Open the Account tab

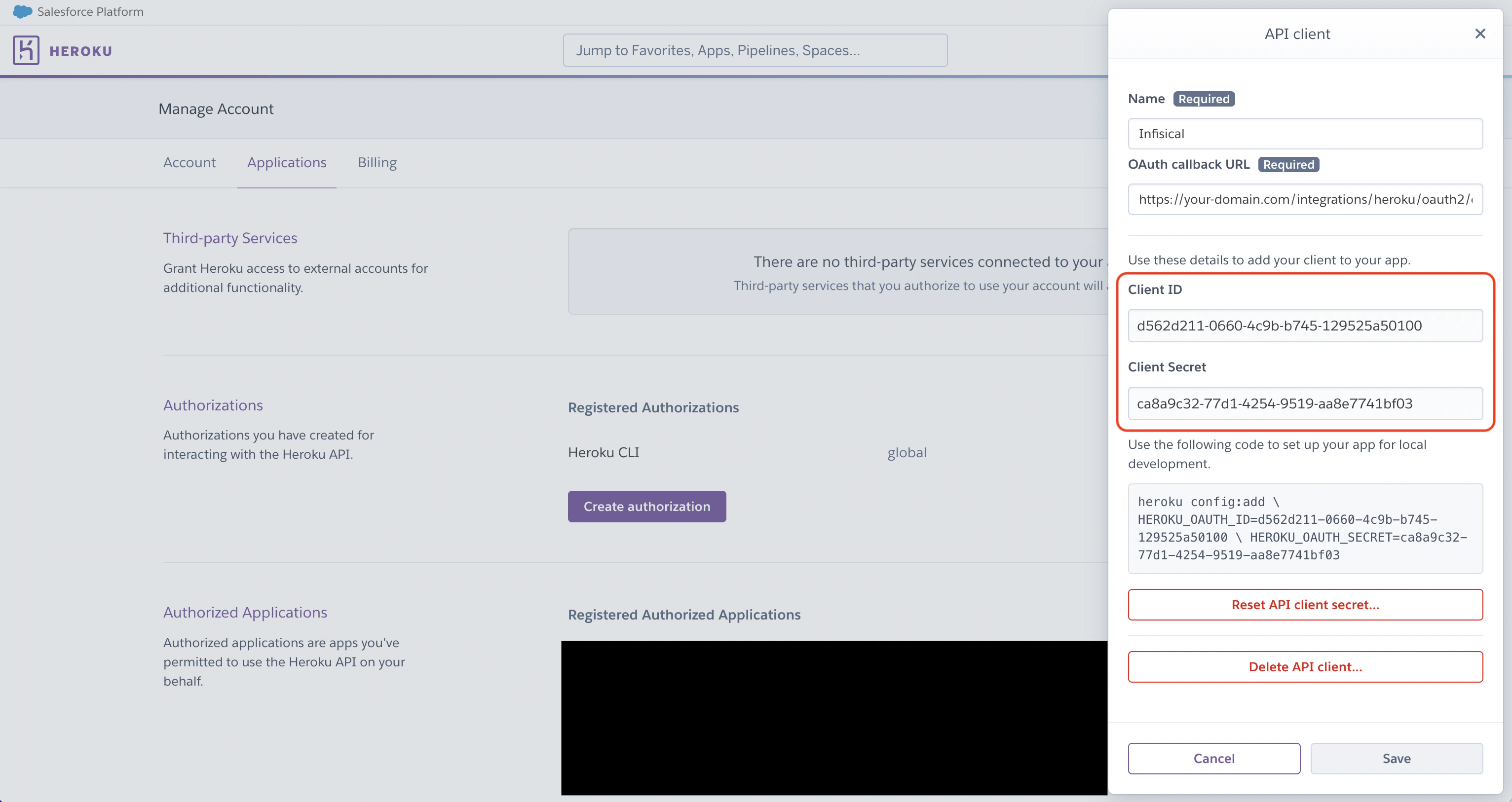[189, 162]
